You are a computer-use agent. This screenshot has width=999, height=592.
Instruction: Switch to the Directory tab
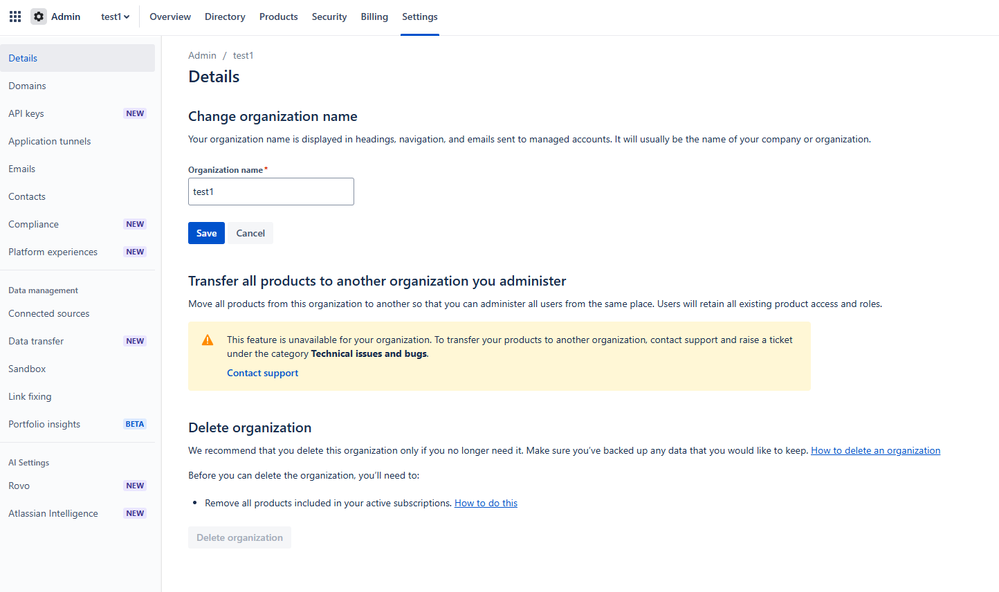[225, 17]
